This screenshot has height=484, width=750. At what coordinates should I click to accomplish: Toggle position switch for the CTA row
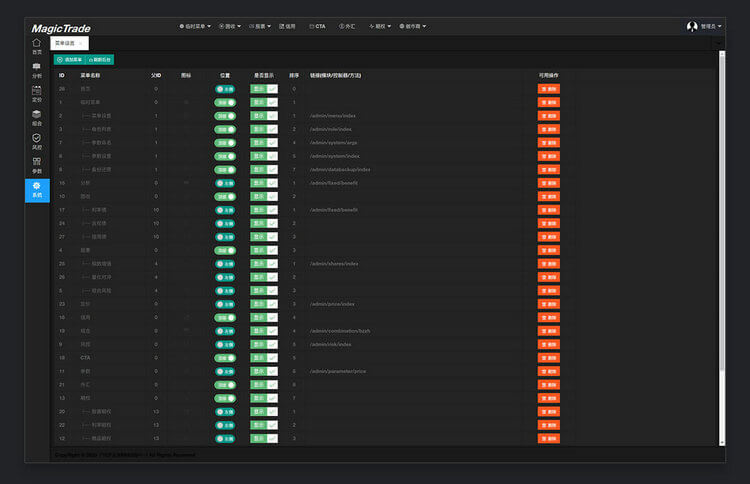(x=225, y=358)
